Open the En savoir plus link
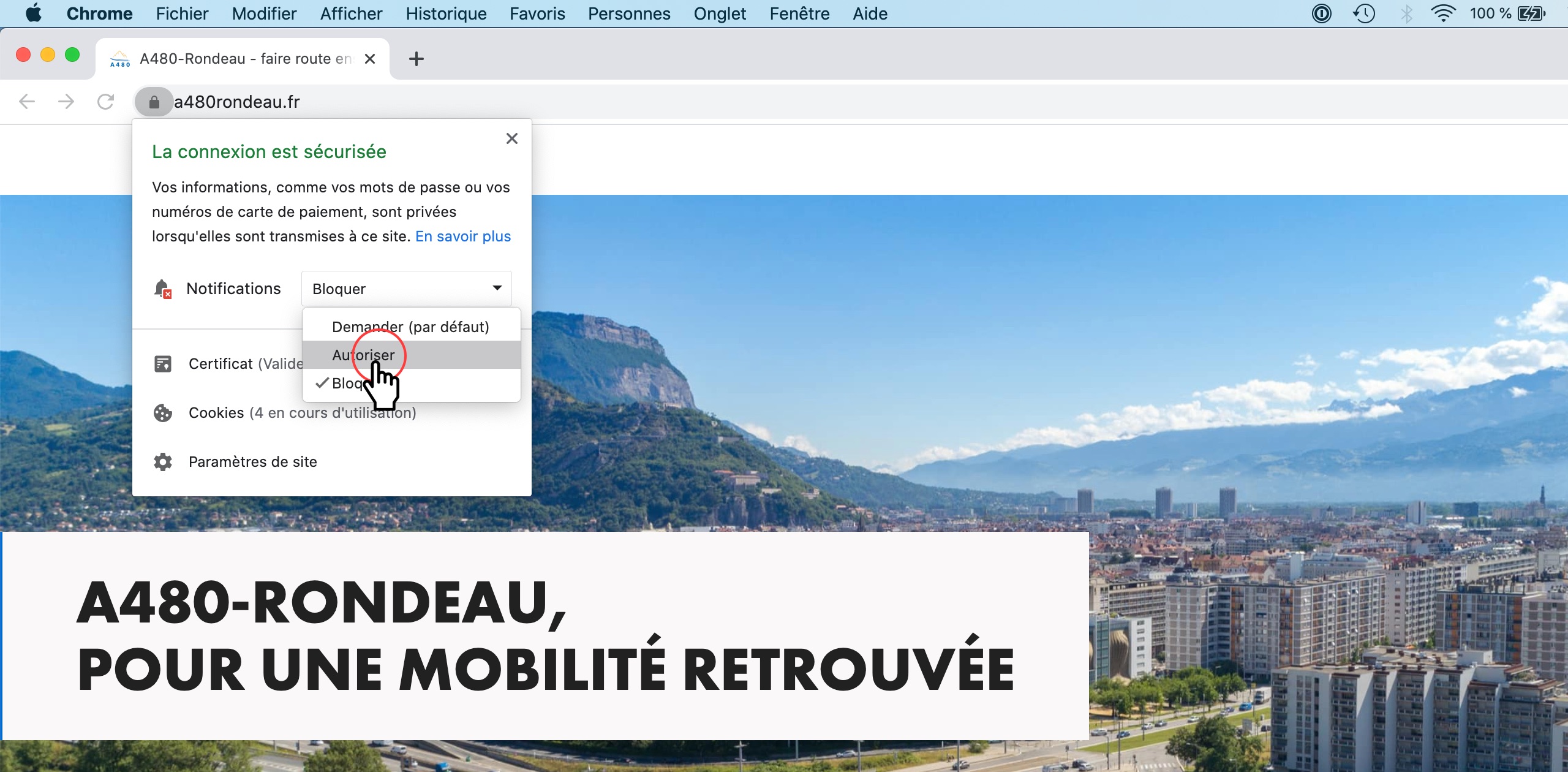The height and width of the screenshot is (772, 1568). pos(463,237)
